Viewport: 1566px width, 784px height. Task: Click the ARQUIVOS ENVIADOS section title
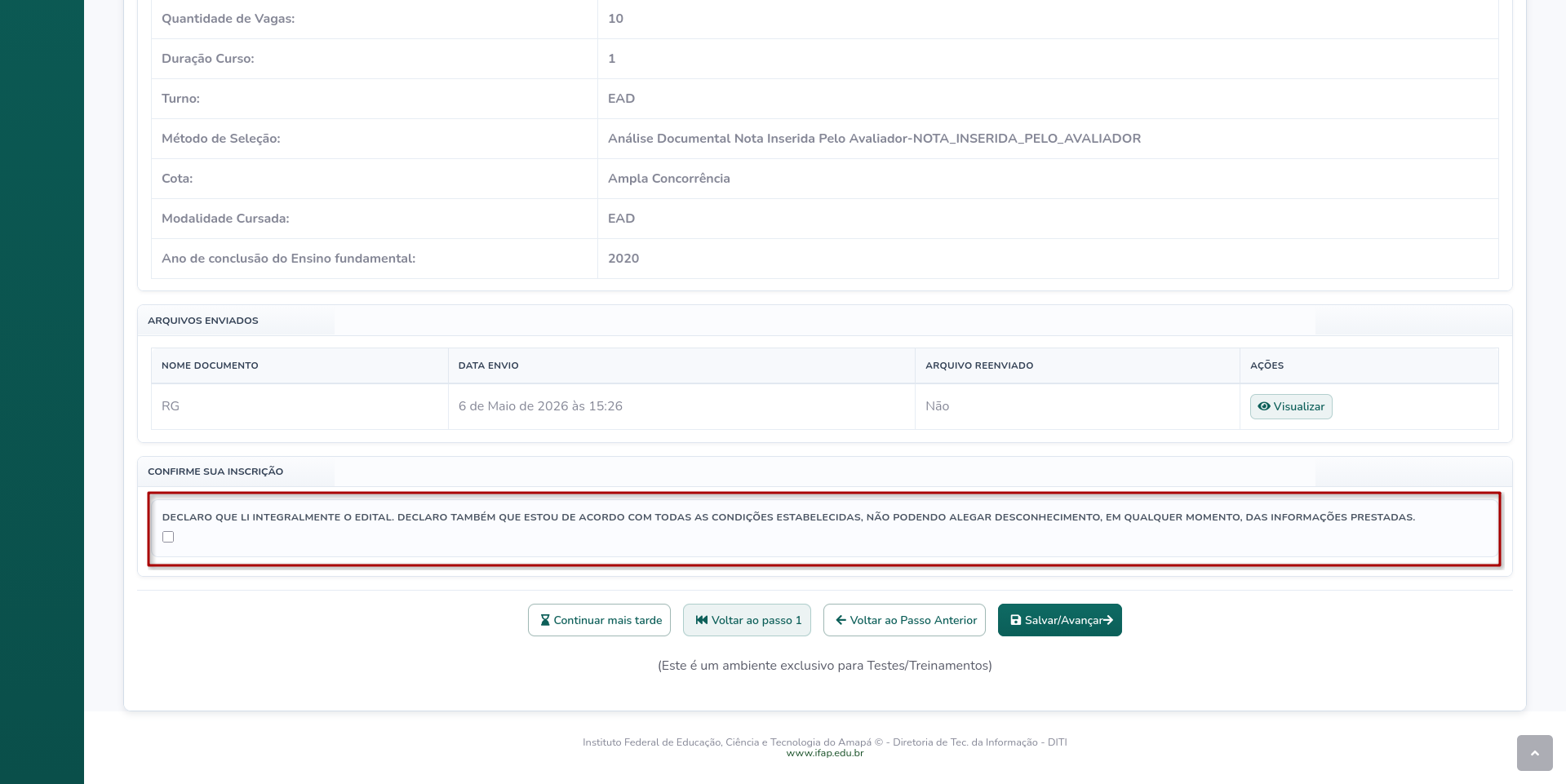point(202,321)
